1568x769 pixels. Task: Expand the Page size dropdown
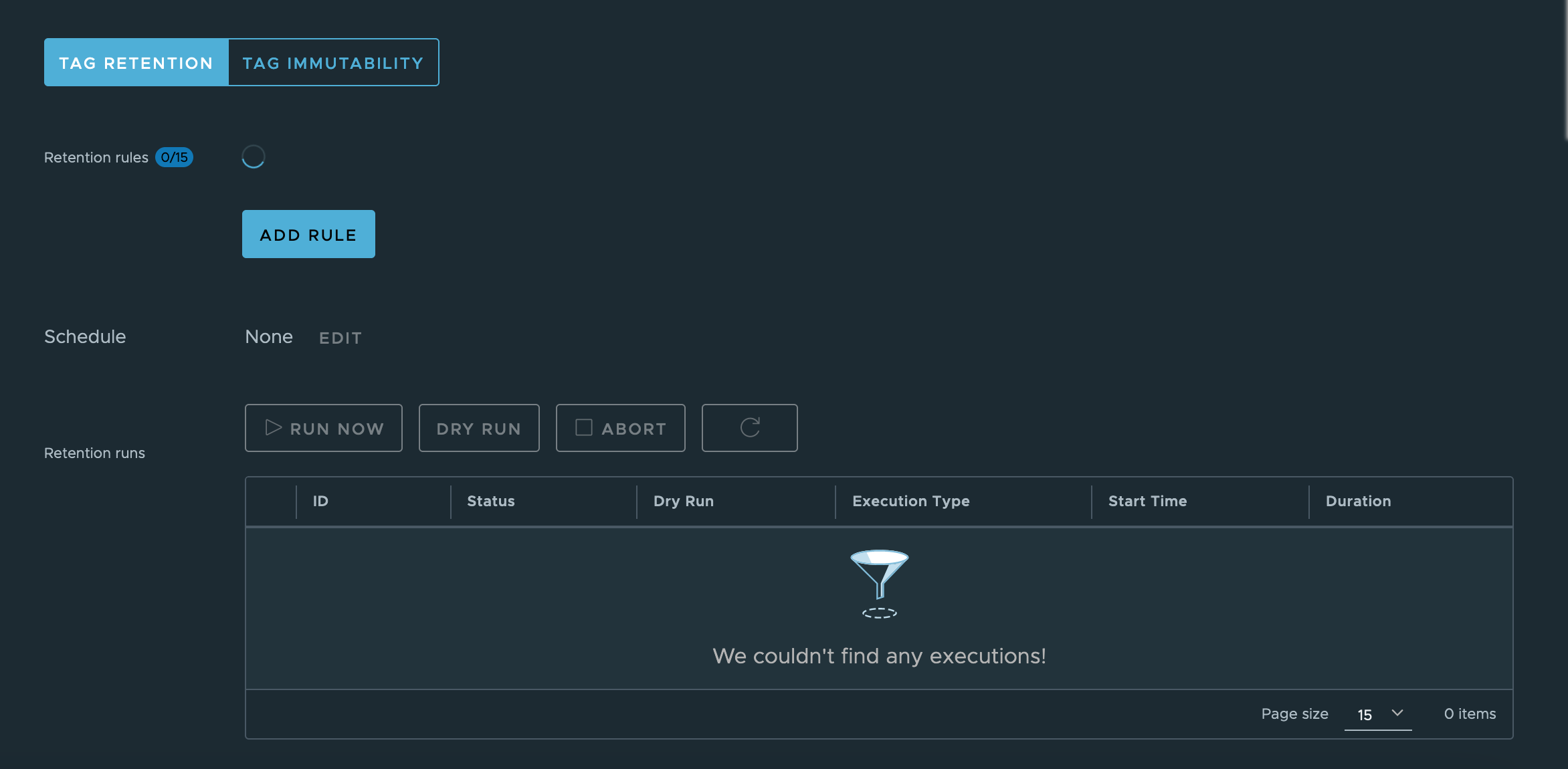(1378, 713)
